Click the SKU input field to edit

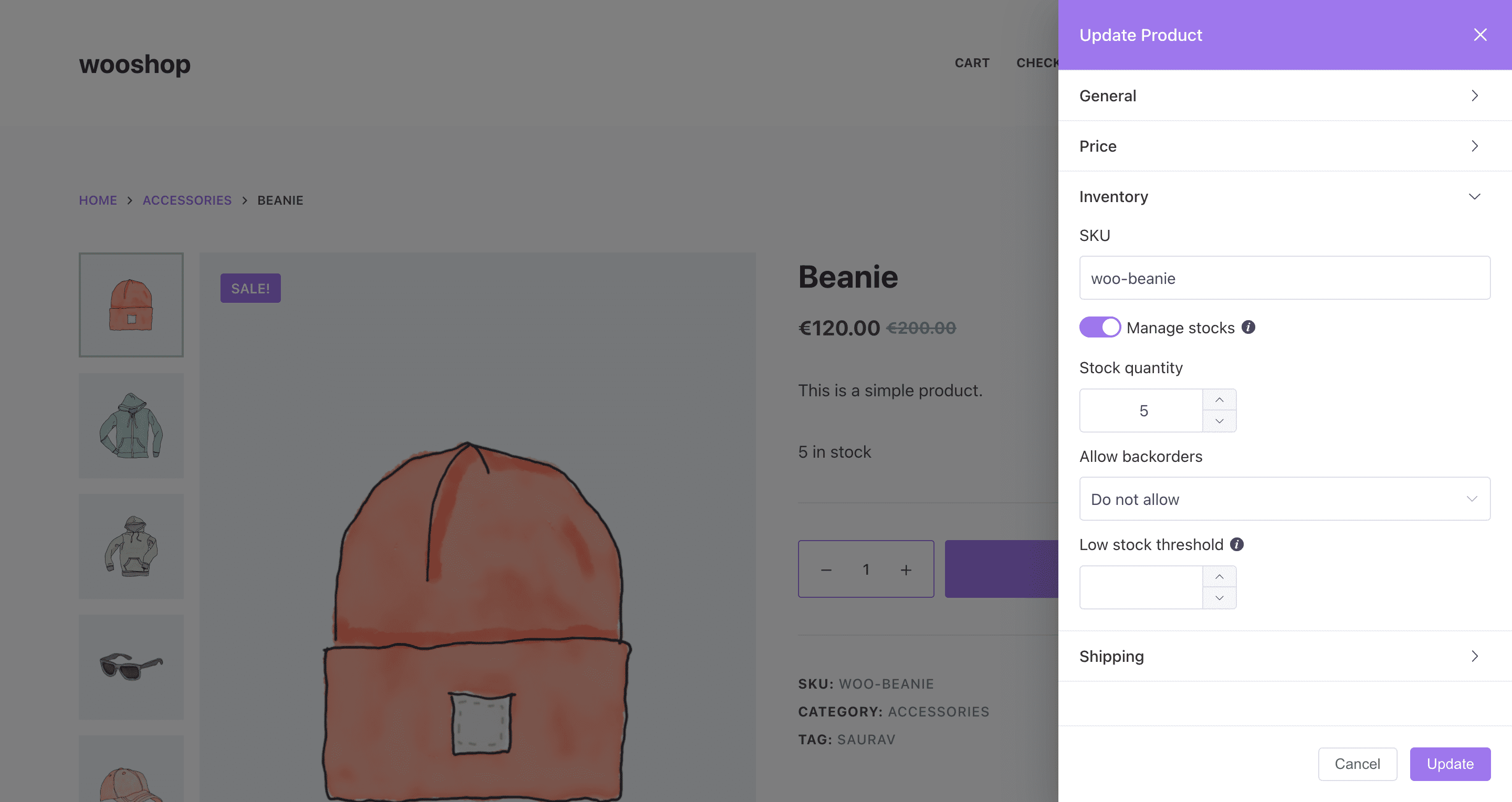tap(1285, 277)
